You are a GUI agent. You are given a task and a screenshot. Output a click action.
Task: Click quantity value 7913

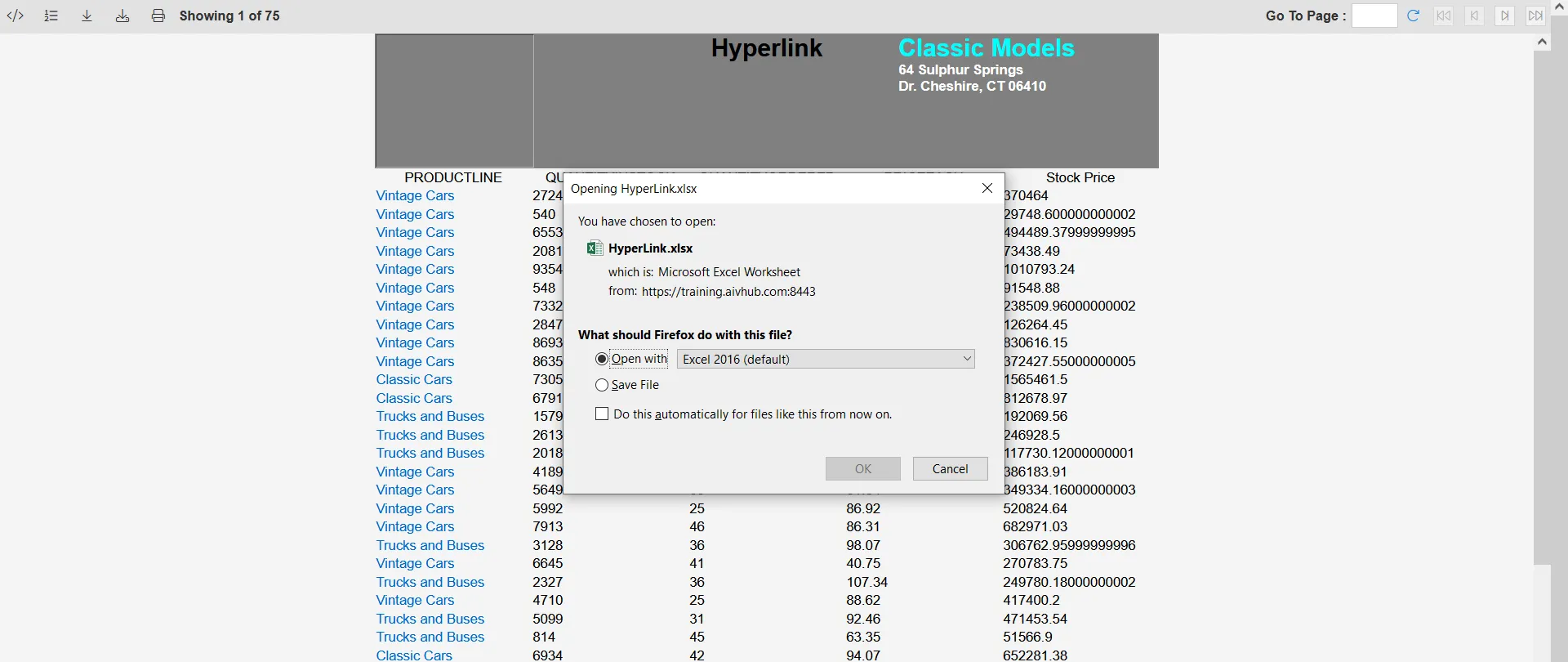(548, 527)
